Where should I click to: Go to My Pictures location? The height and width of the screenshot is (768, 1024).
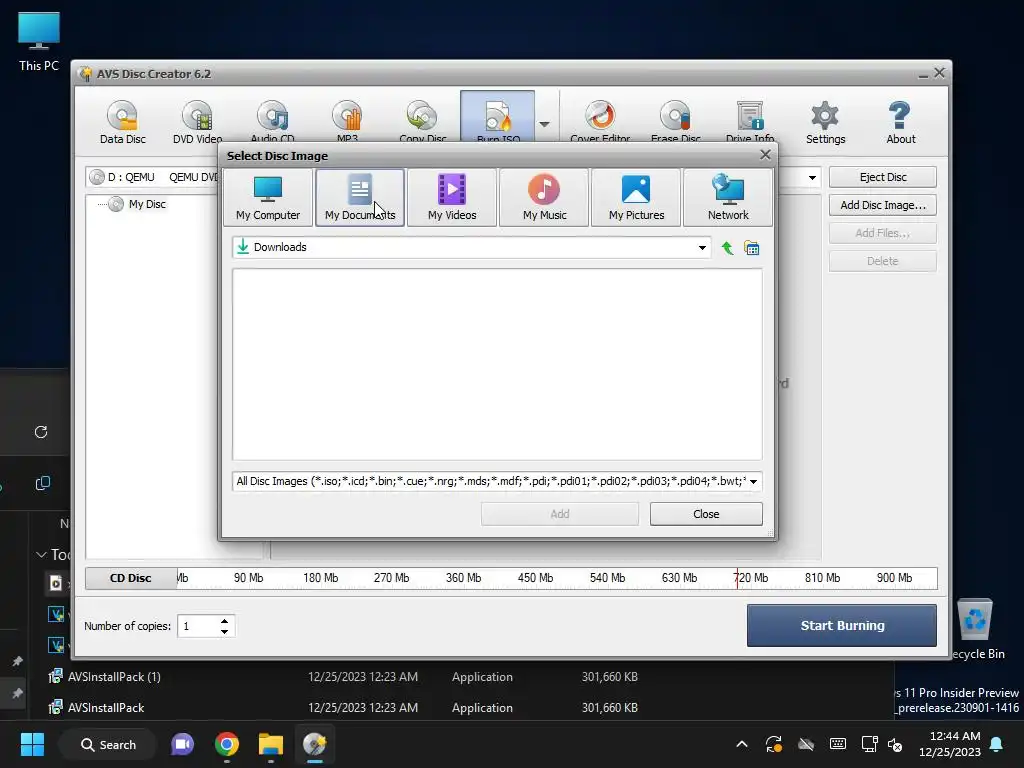pyautogui.click(x=636, y=198)
